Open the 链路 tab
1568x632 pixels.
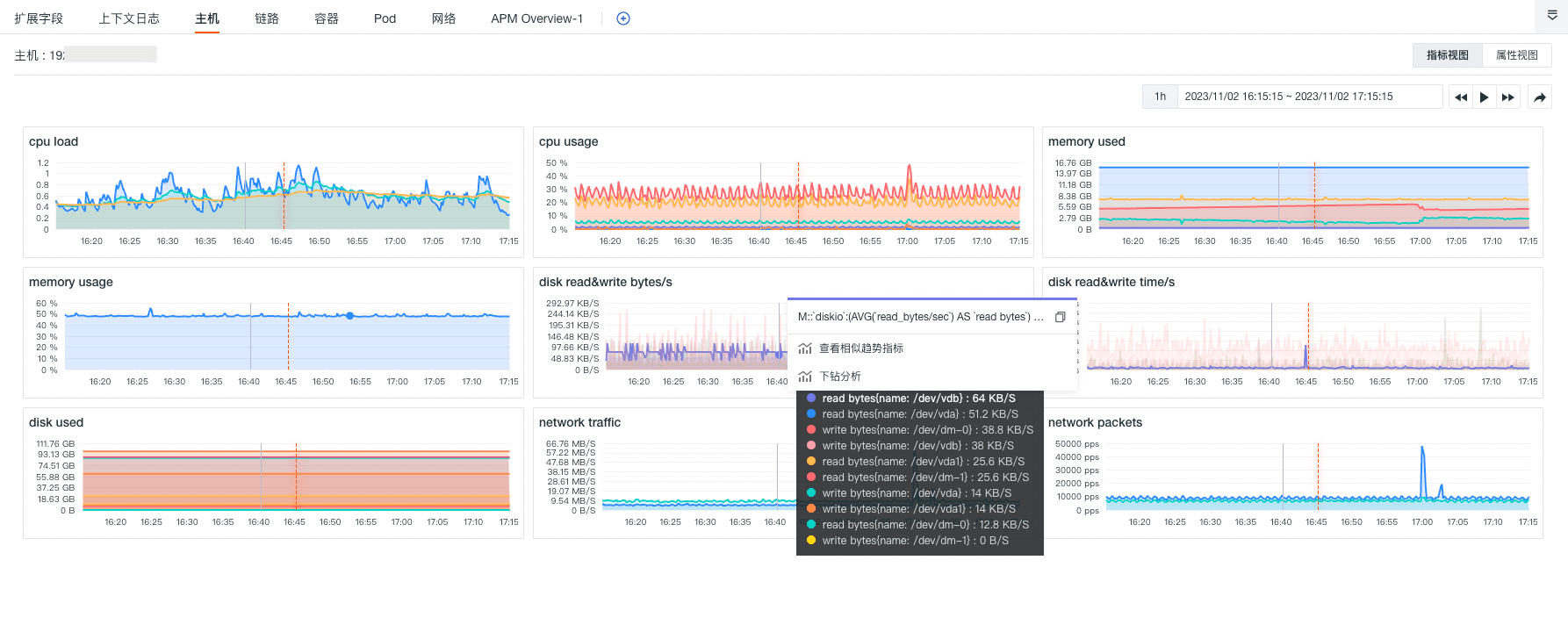pyautogui.click(x=267, y=18)
